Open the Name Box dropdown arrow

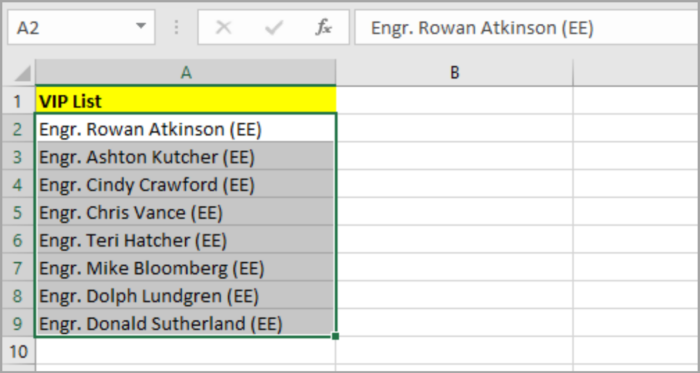(141, 27)
